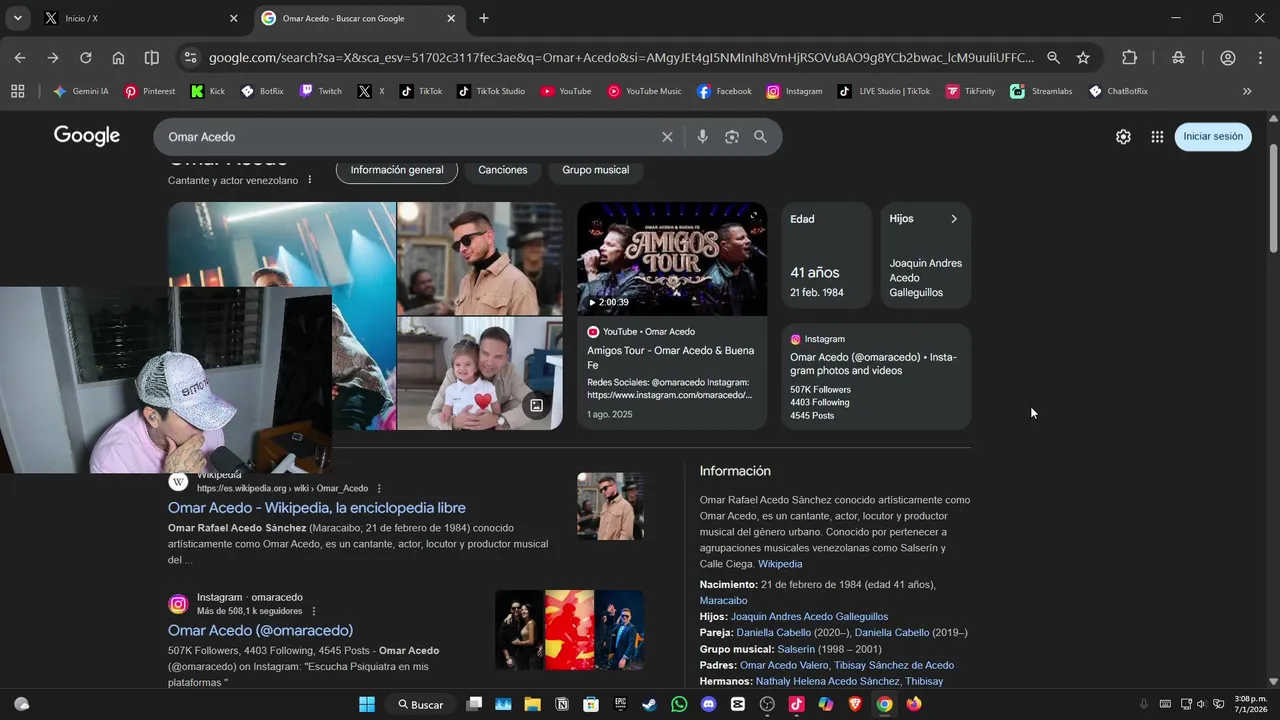This screenshot has height=720, width=1280.
Task: Open the TikTok Studio bookmark
Action: (x=491, y=91)
